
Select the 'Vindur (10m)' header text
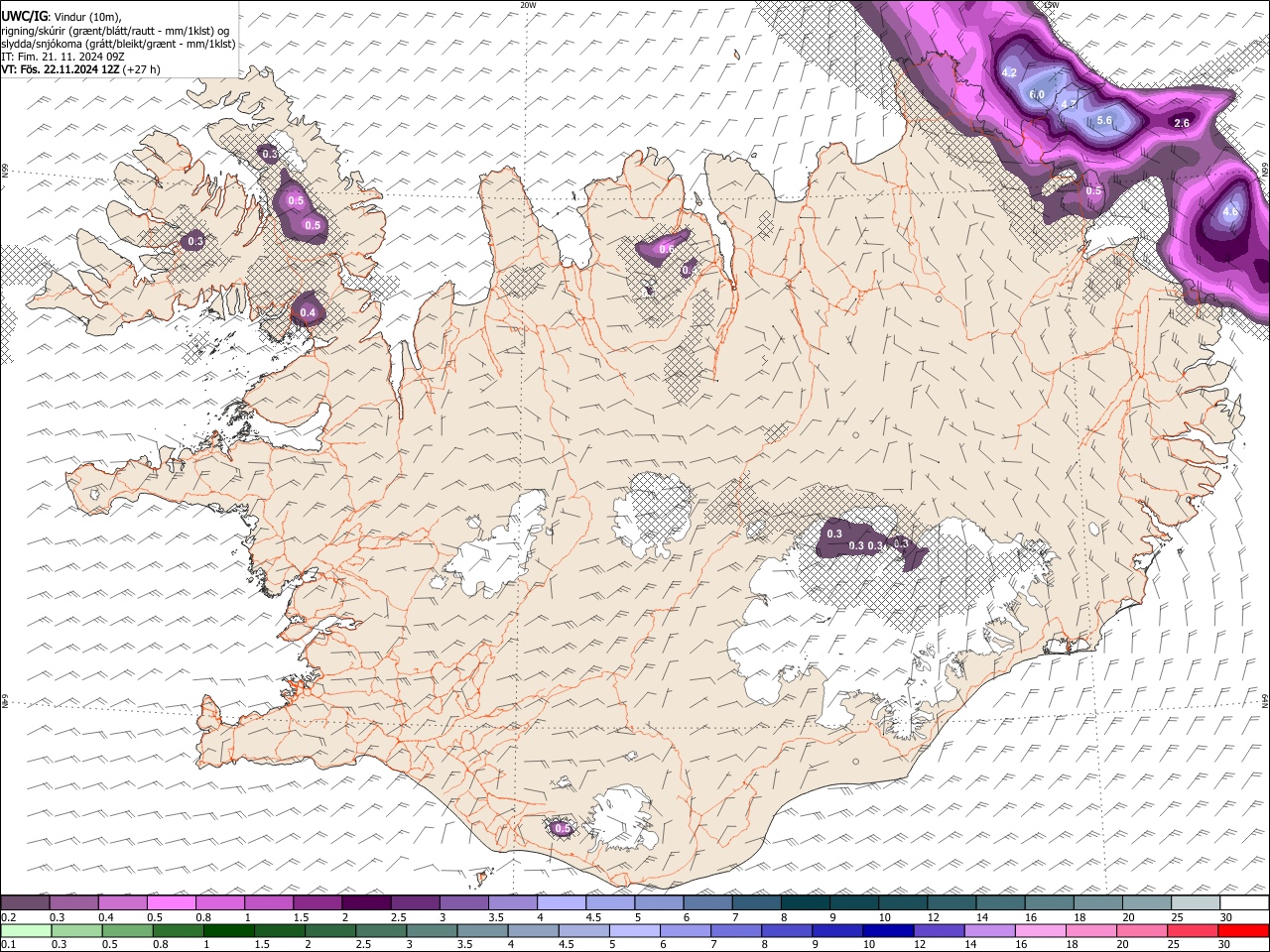[88, 16]
